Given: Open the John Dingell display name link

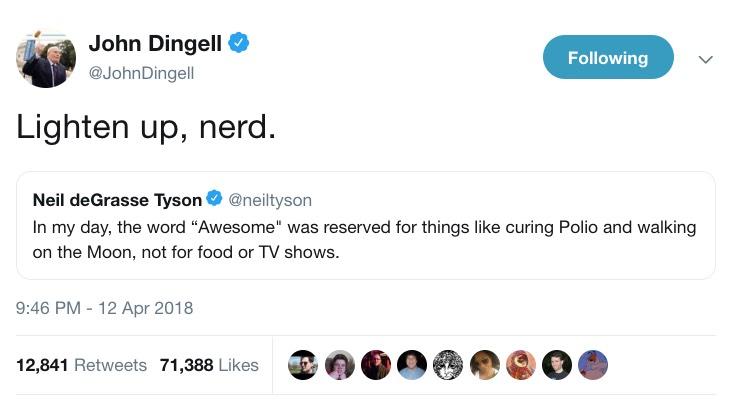Looking at the screenshot, I should tap(155, 42).
